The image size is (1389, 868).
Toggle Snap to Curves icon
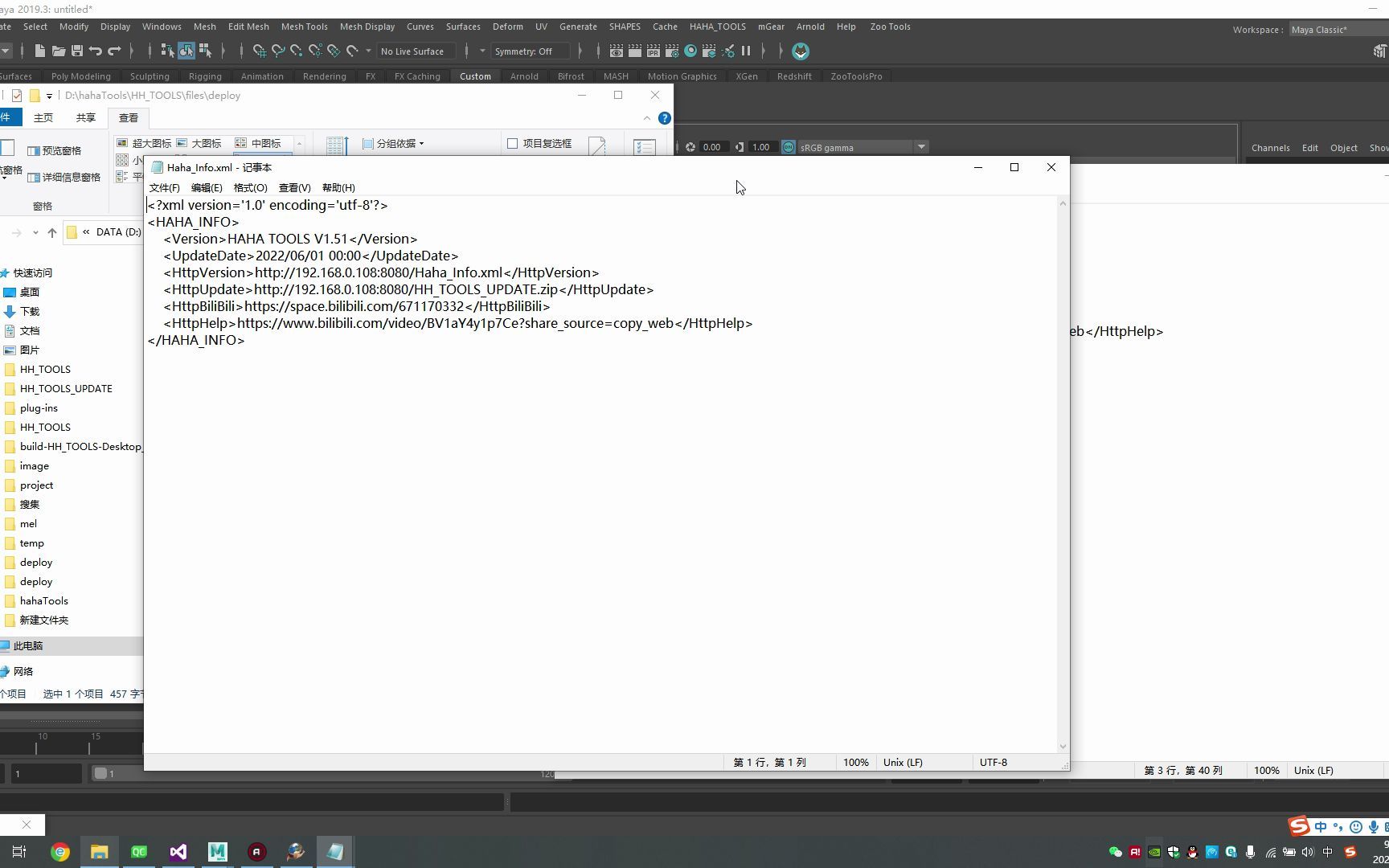(x=278, y=51)
